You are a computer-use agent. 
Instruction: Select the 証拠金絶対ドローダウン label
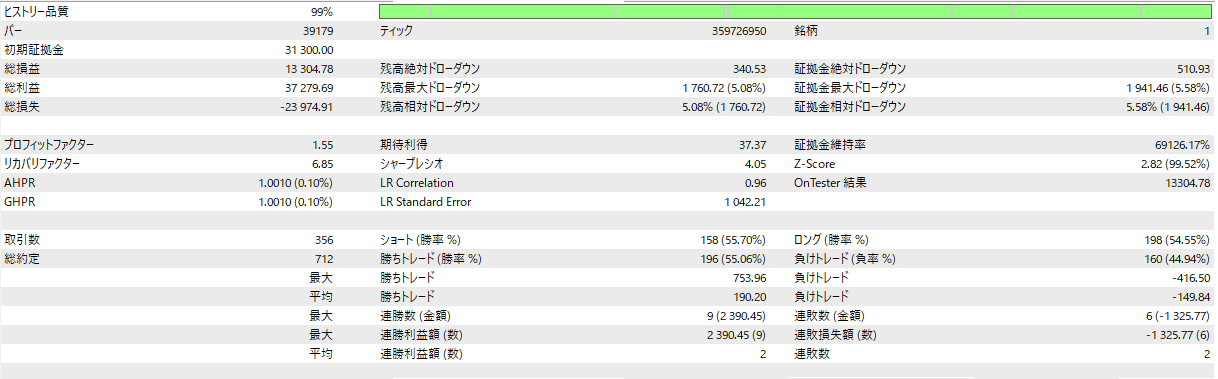click(851, 69)
